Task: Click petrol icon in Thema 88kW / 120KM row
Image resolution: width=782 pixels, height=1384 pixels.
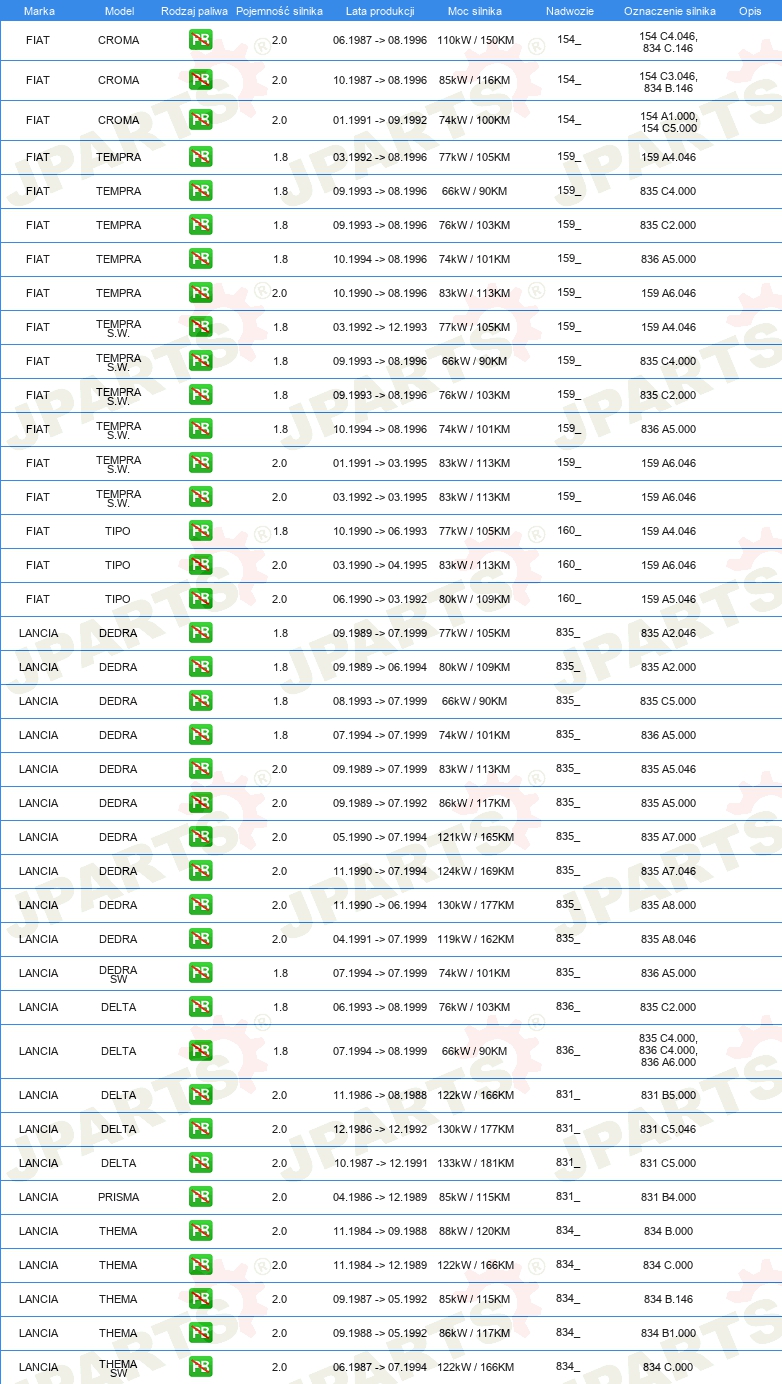Action: (x=201, y=1231)
